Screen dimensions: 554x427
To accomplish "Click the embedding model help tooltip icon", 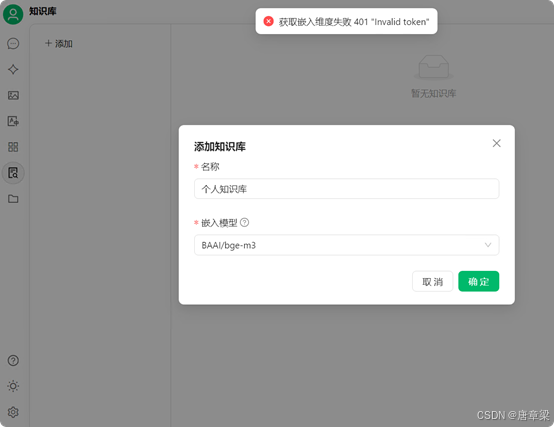I will click(x=244, y=223).
